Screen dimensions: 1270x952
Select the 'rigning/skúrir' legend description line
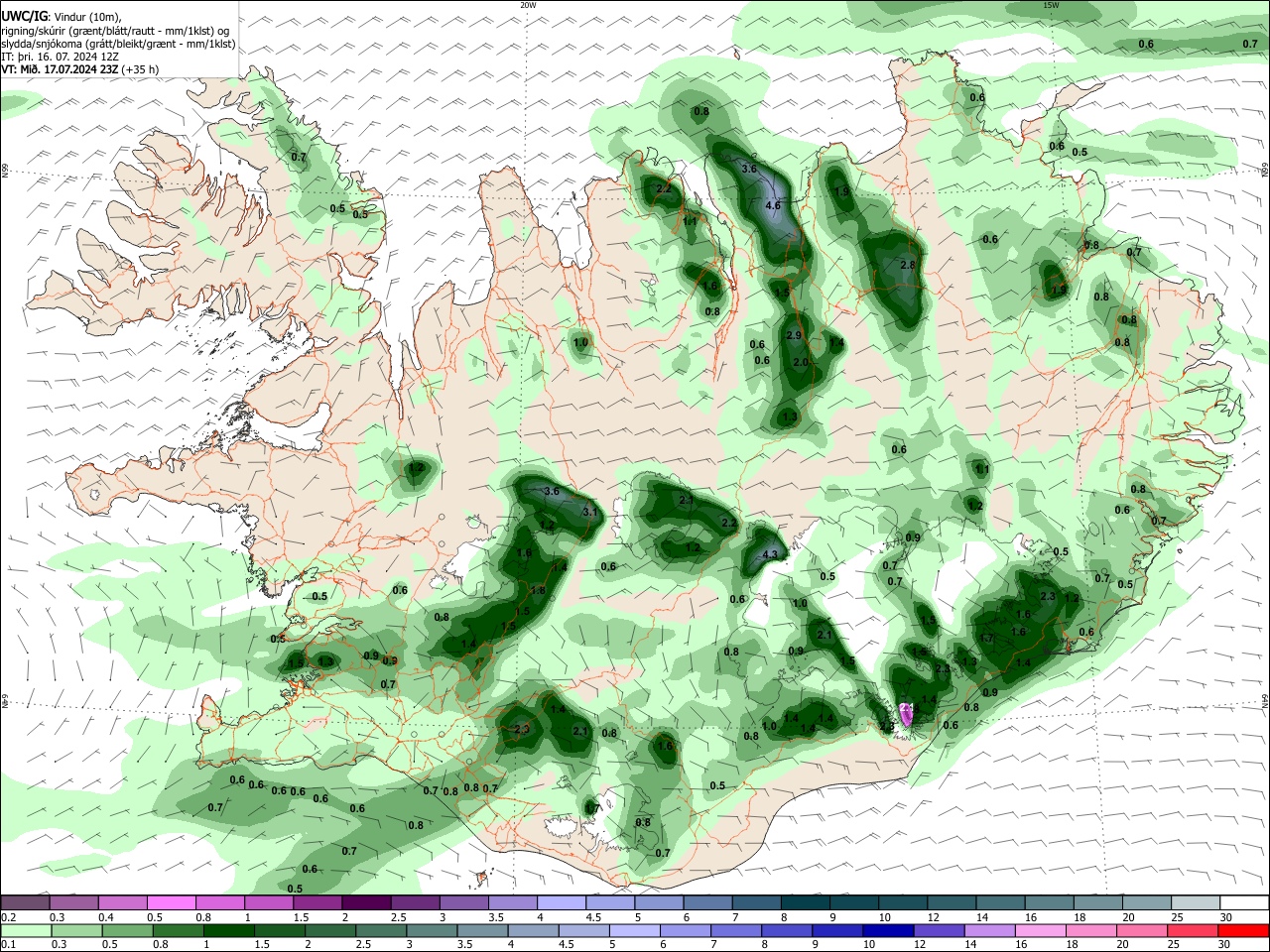(x=115, y=30)
